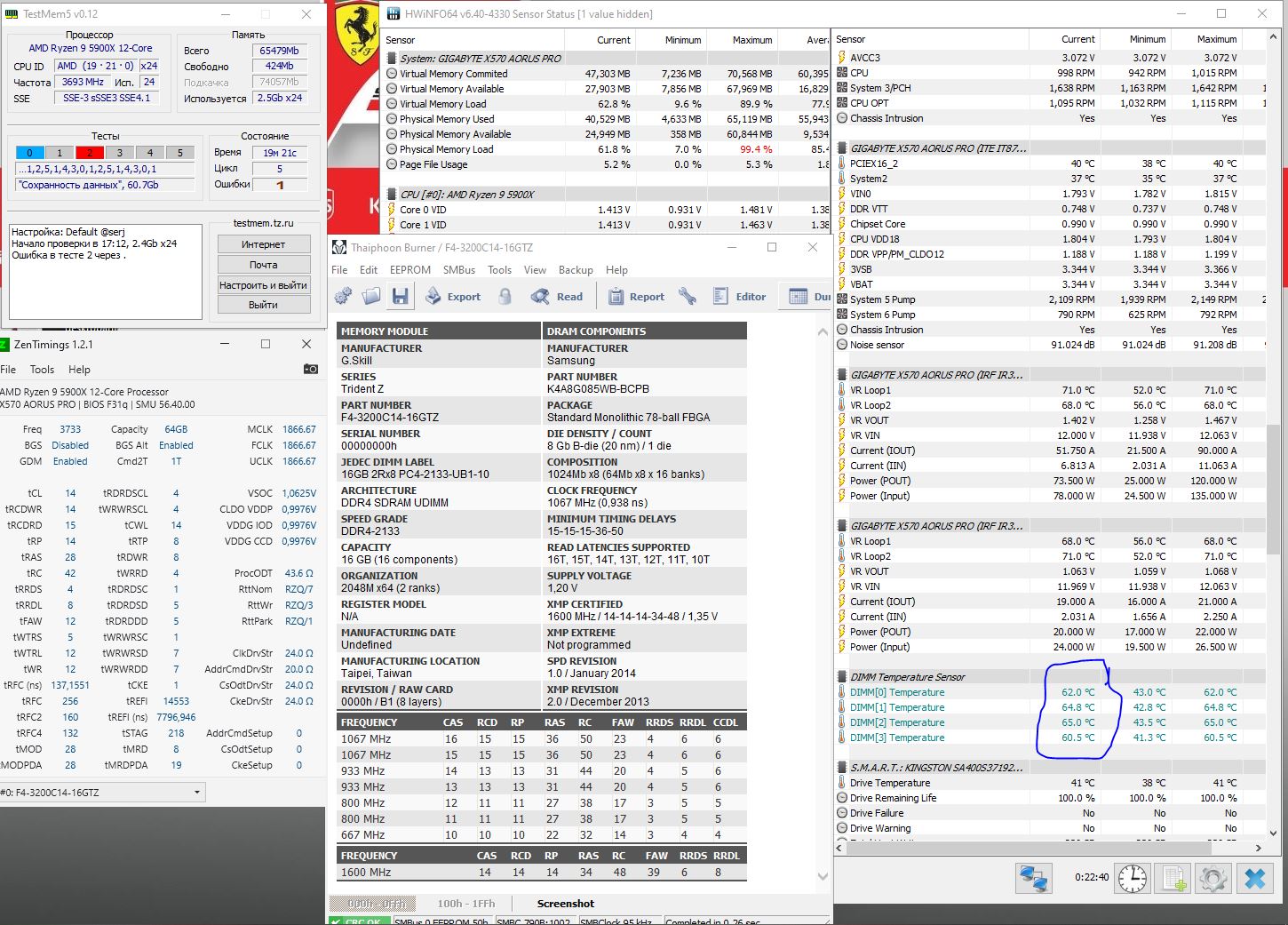
Task: Click the clock icon in HWiNFO sensor window
Action: tap(1132, 878)
